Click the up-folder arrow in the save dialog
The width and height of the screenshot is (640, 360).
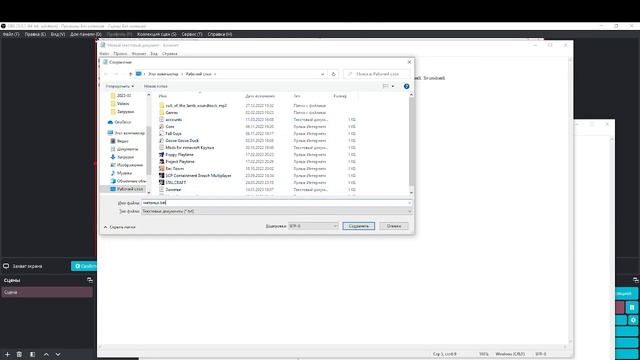point(130,74)
